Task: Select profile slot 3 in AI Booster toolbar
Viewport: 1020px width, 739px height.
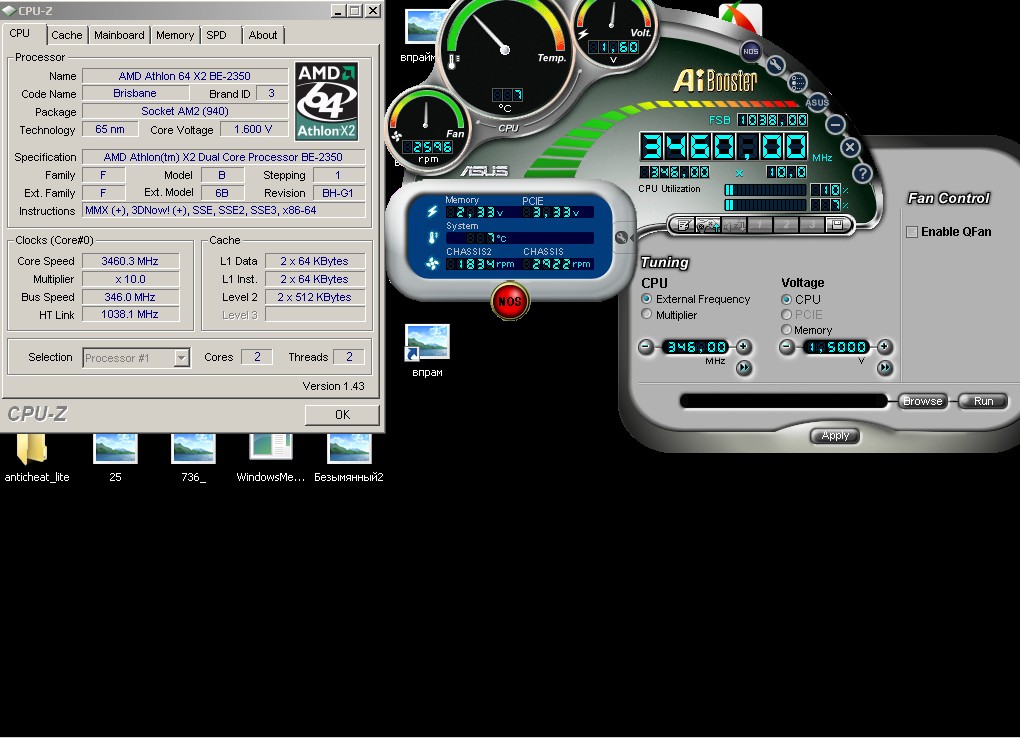Action: pos(811,225)
